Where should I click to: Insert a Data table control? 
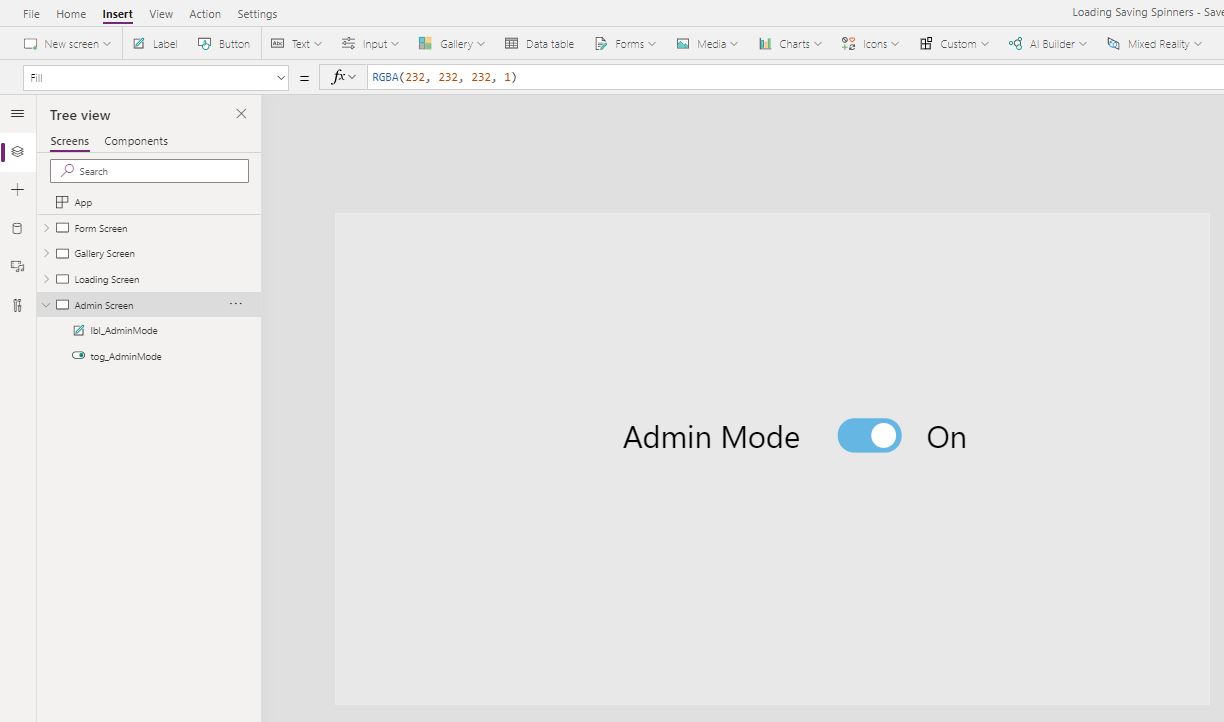540,43
